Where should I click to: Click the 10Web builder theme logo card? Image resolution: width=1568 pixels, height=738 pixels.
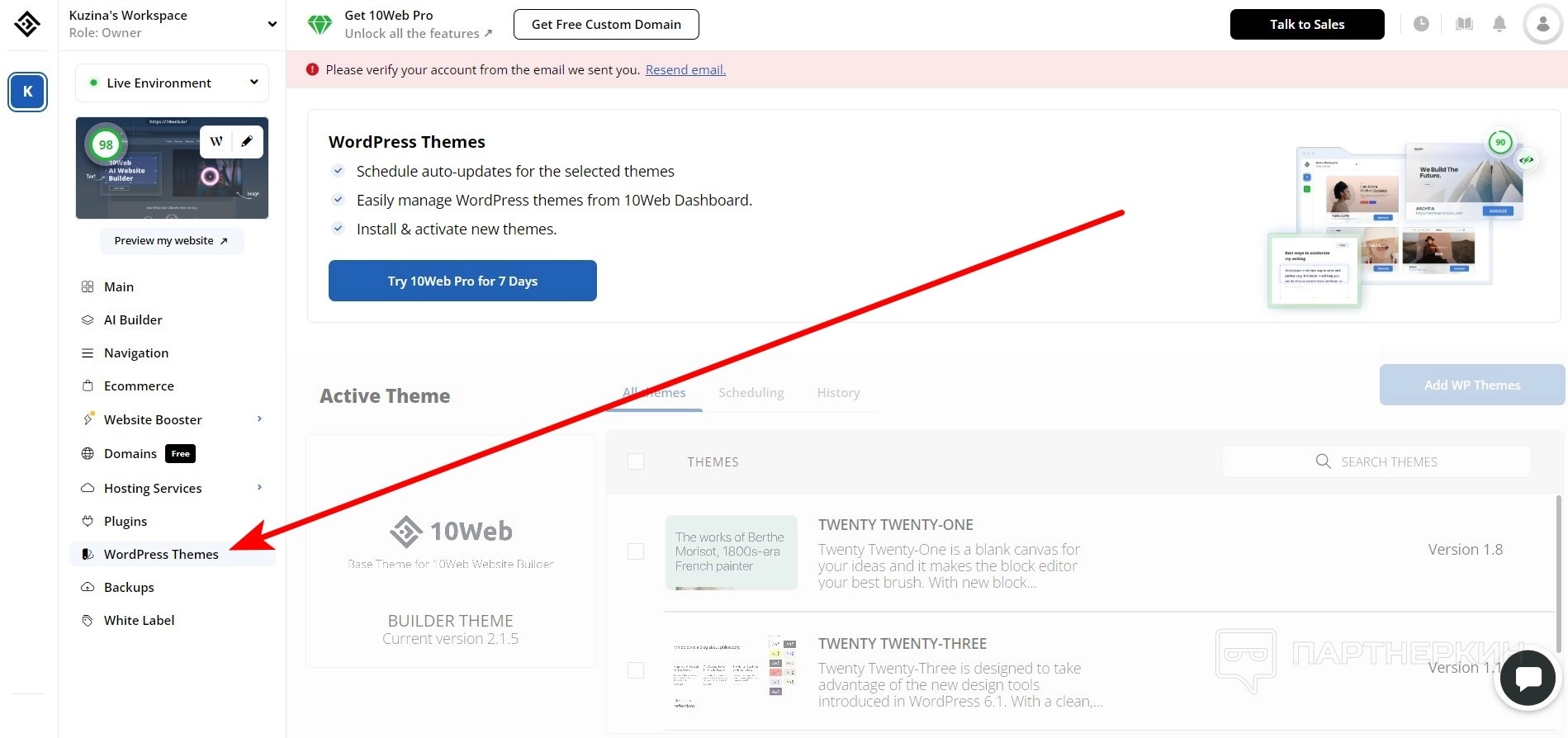451,551
